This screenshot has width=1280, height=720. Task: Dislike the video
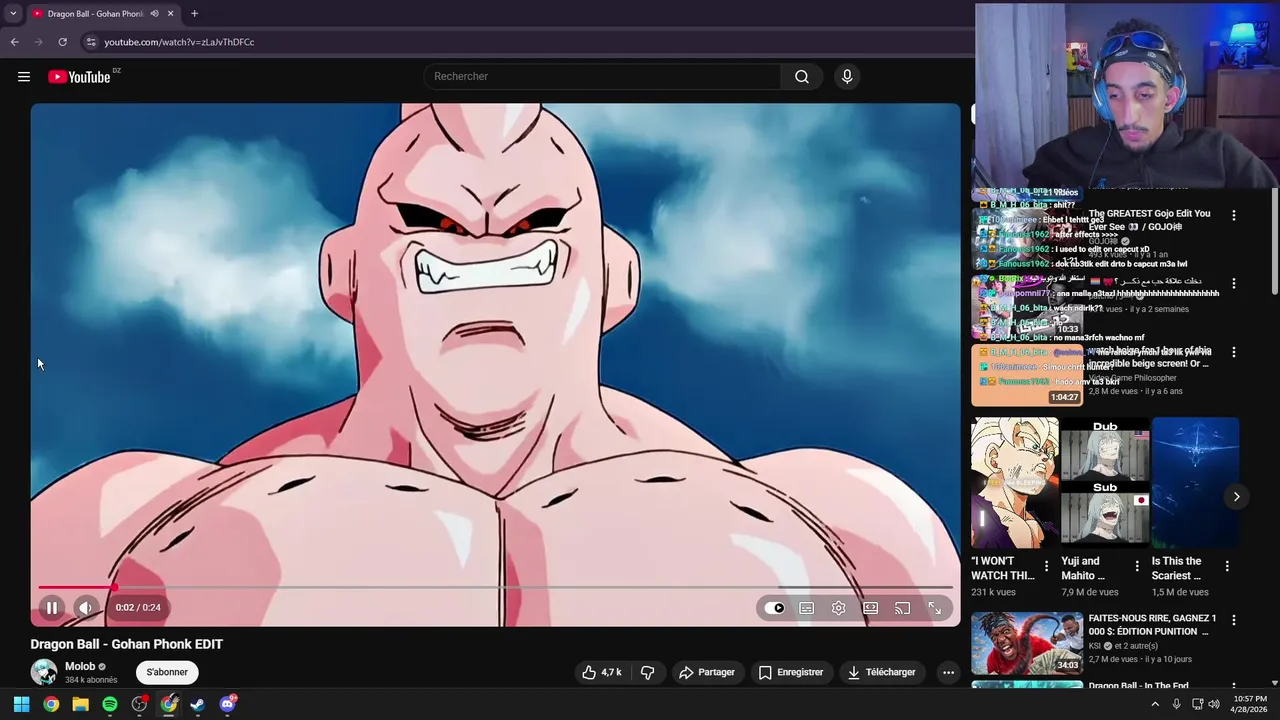(648, 672)
